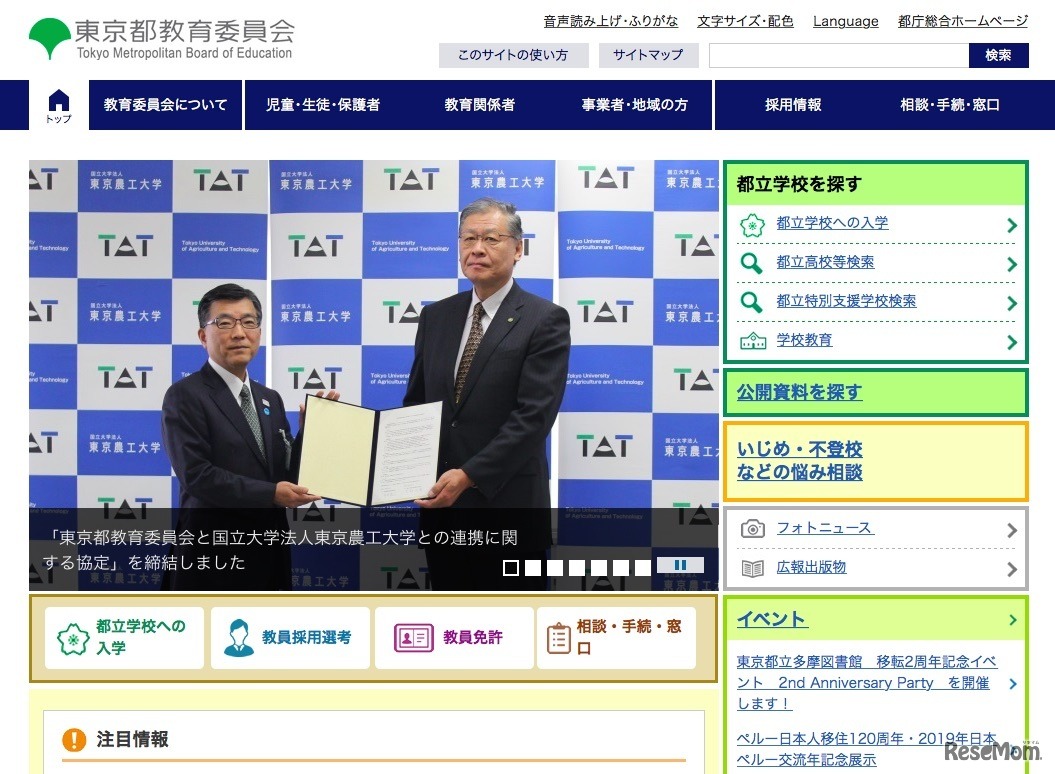Open ペルー日本人移住120周年 event link
The image size is (1055, 774).
[867, 749]
